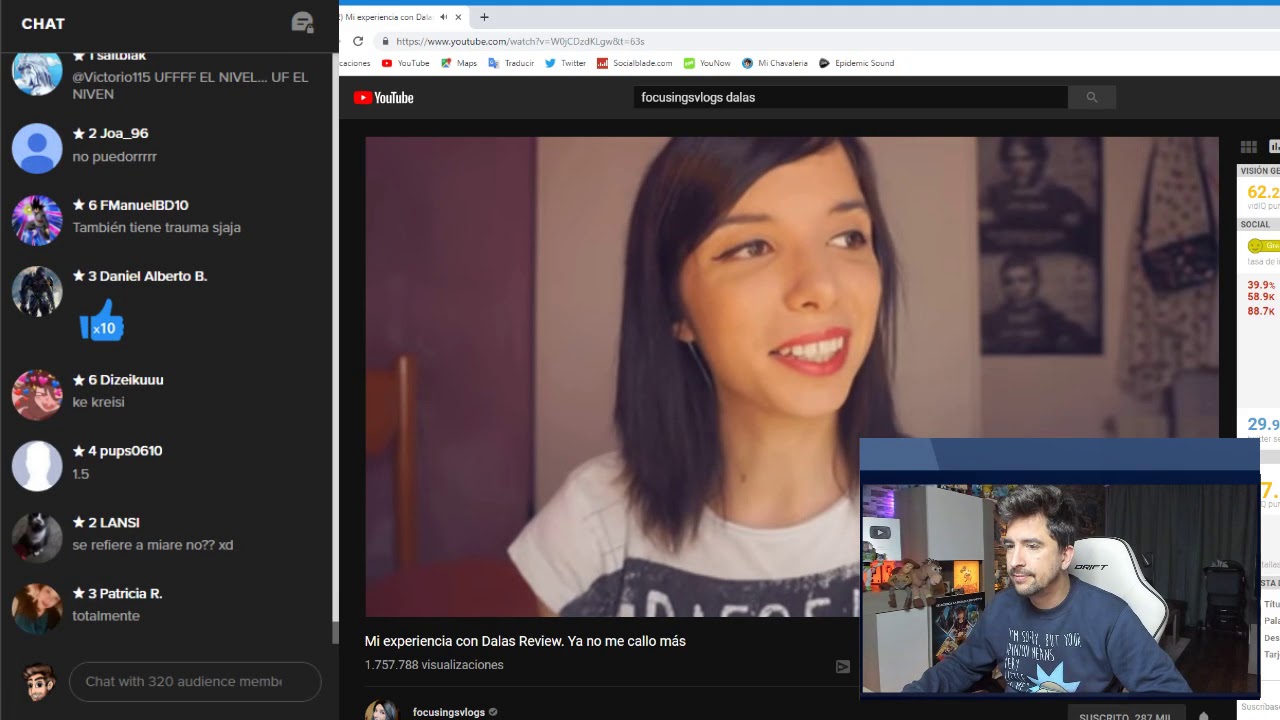Open the Maps bookmark
This screenshot has height=720, width=1280.
click(x=459, y=63)
